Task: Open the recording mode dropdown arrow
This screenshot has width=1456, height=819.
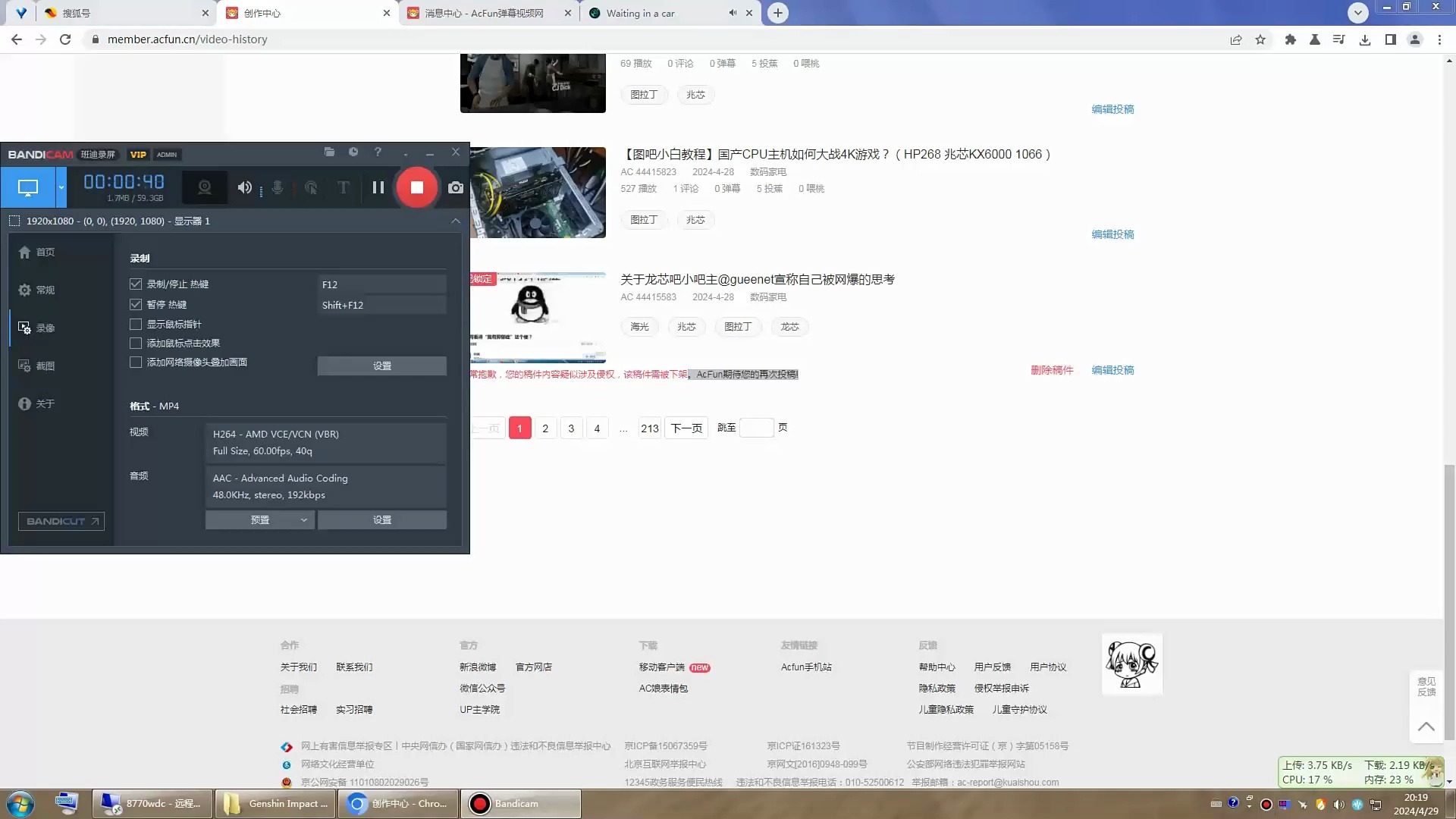Action: 61,187
